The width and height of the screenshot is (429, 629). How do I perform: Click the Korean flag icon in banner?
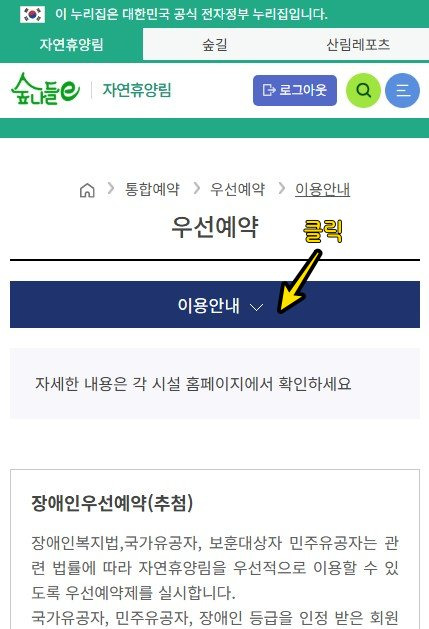point(33,14)
